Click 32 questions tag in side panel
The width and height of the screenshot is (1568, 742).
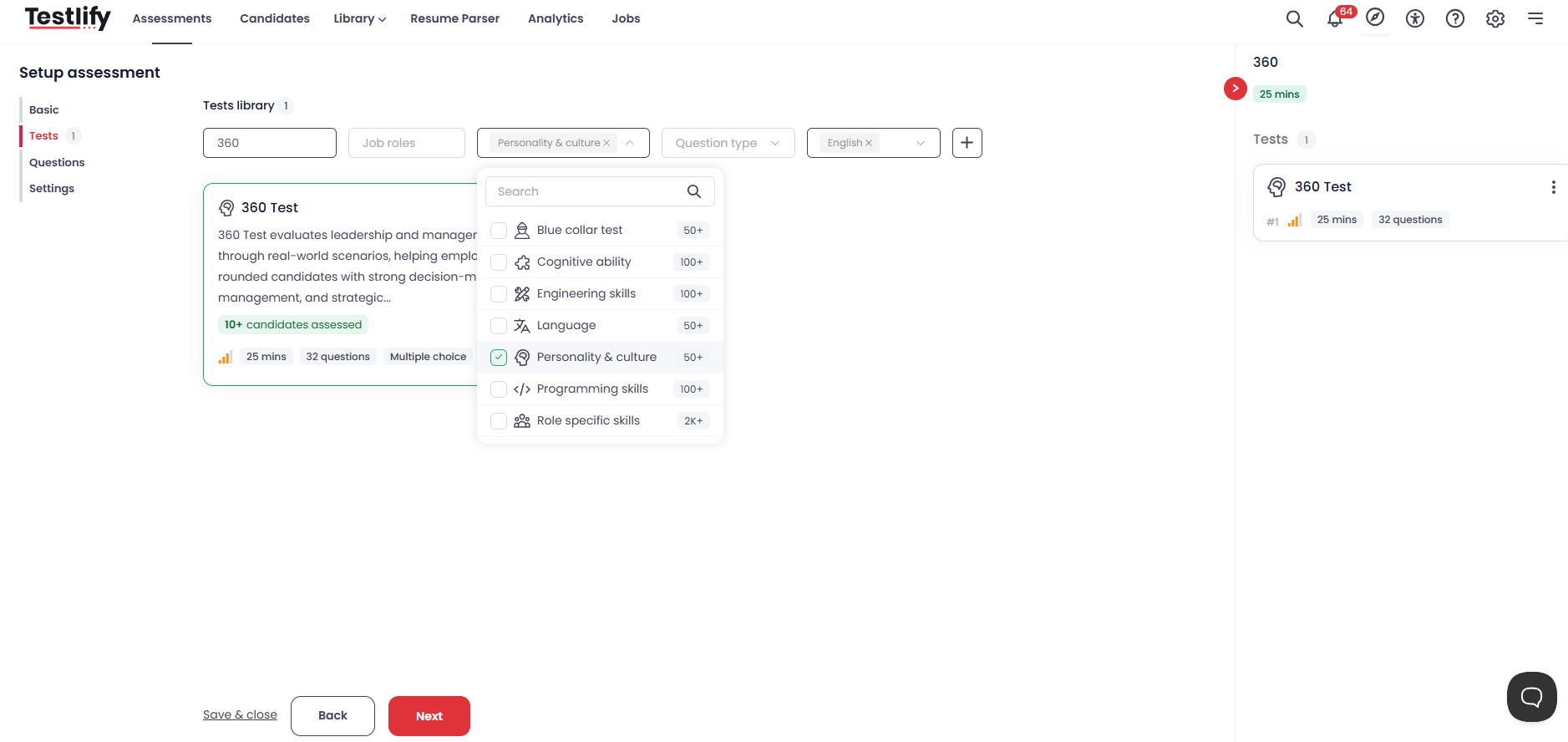1410,220
